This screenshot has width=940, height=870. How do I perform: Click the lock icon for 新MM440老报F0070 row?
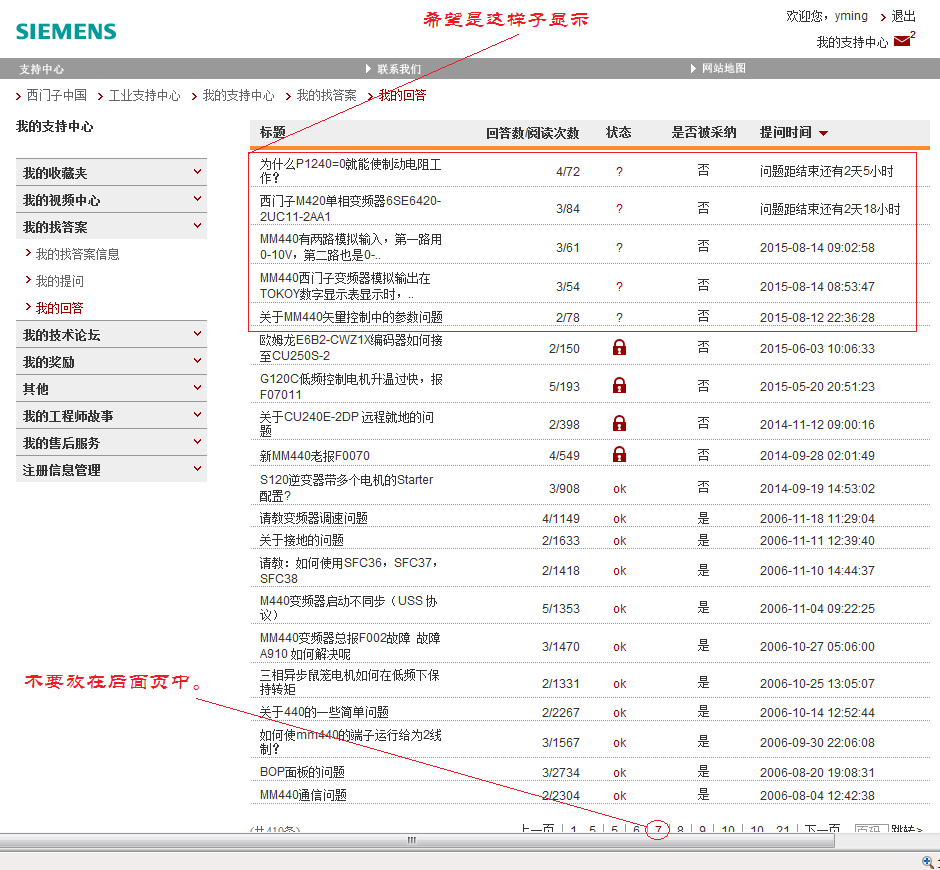619,454
